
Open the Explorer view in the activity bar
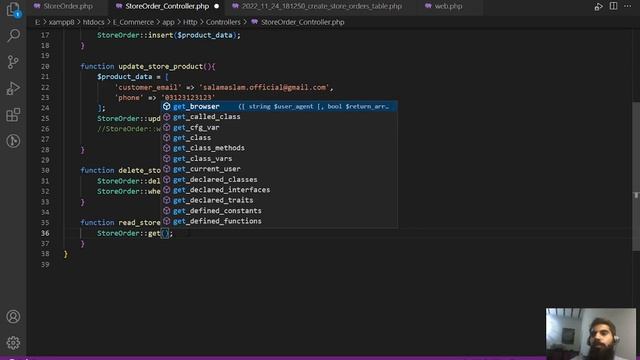(x=13, y=9)
